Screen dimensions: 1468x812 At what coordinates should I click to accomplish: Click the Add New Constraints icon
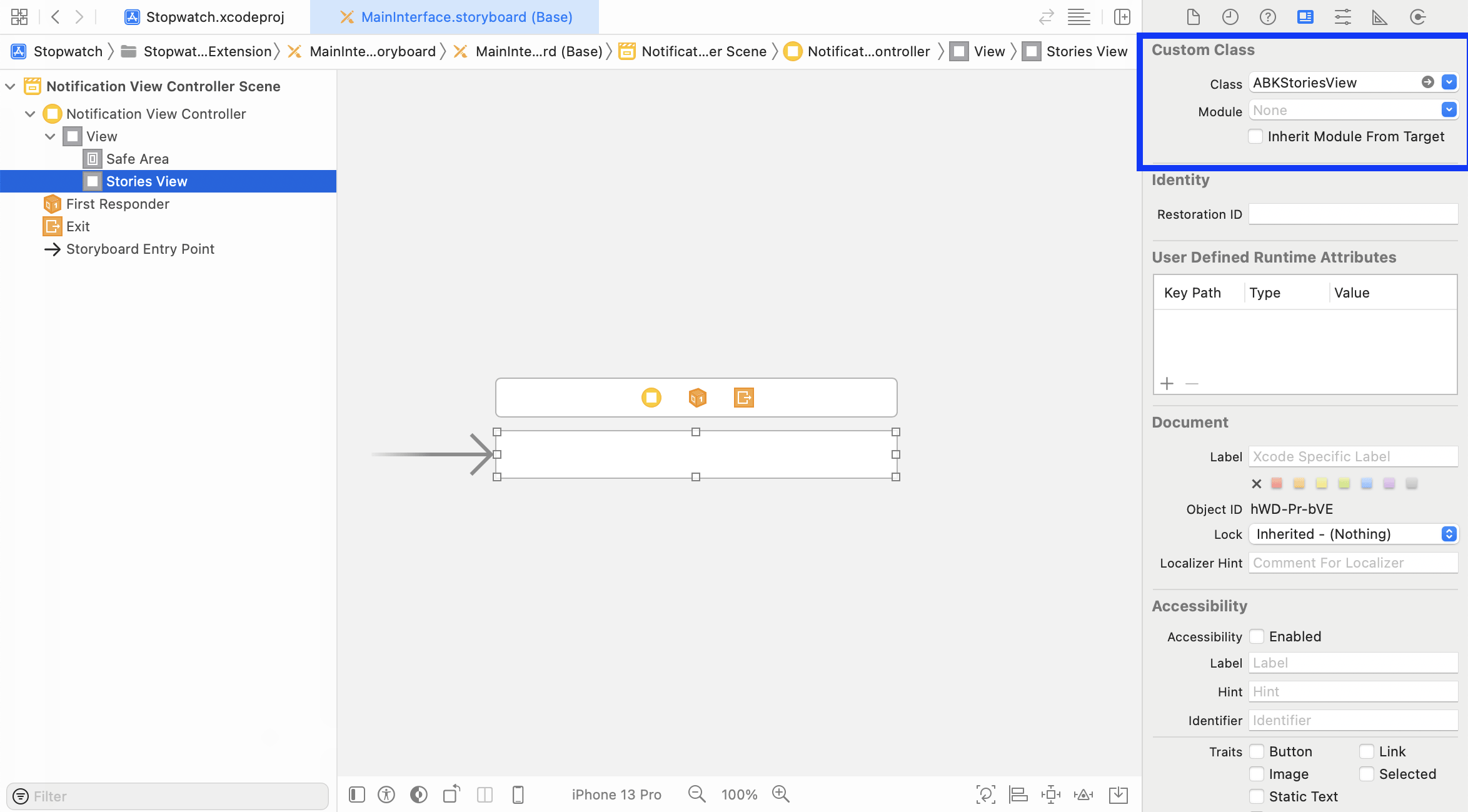[1050, 794]
